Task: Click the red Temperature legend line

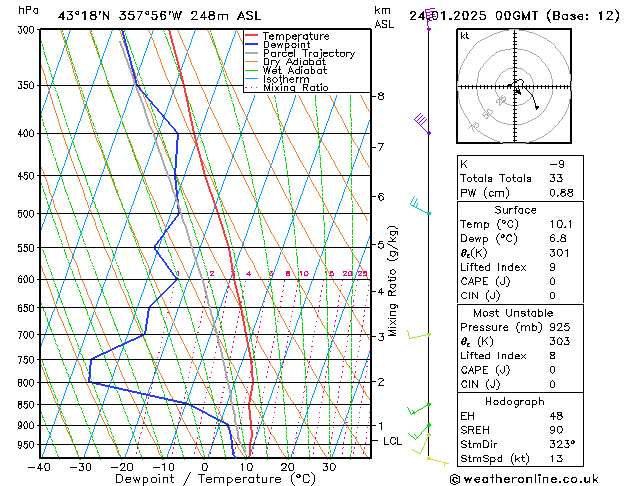Action: coord(251,36)
